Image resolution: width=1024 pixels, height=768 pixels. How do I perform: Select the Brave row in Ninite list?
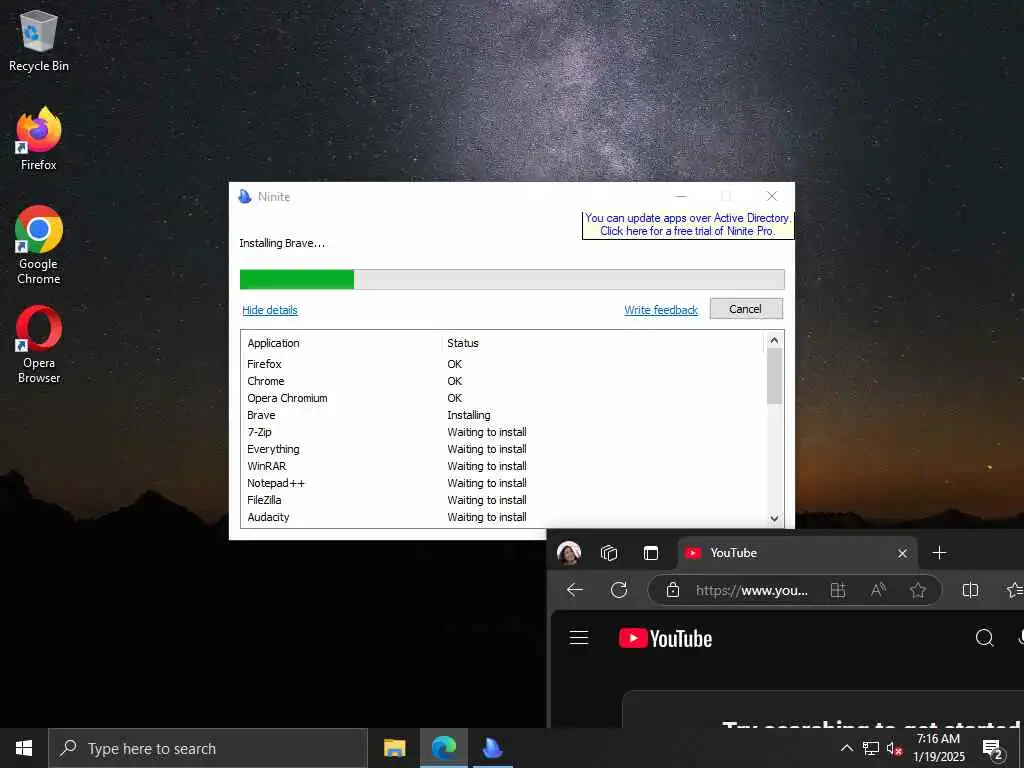pos(503,415)
